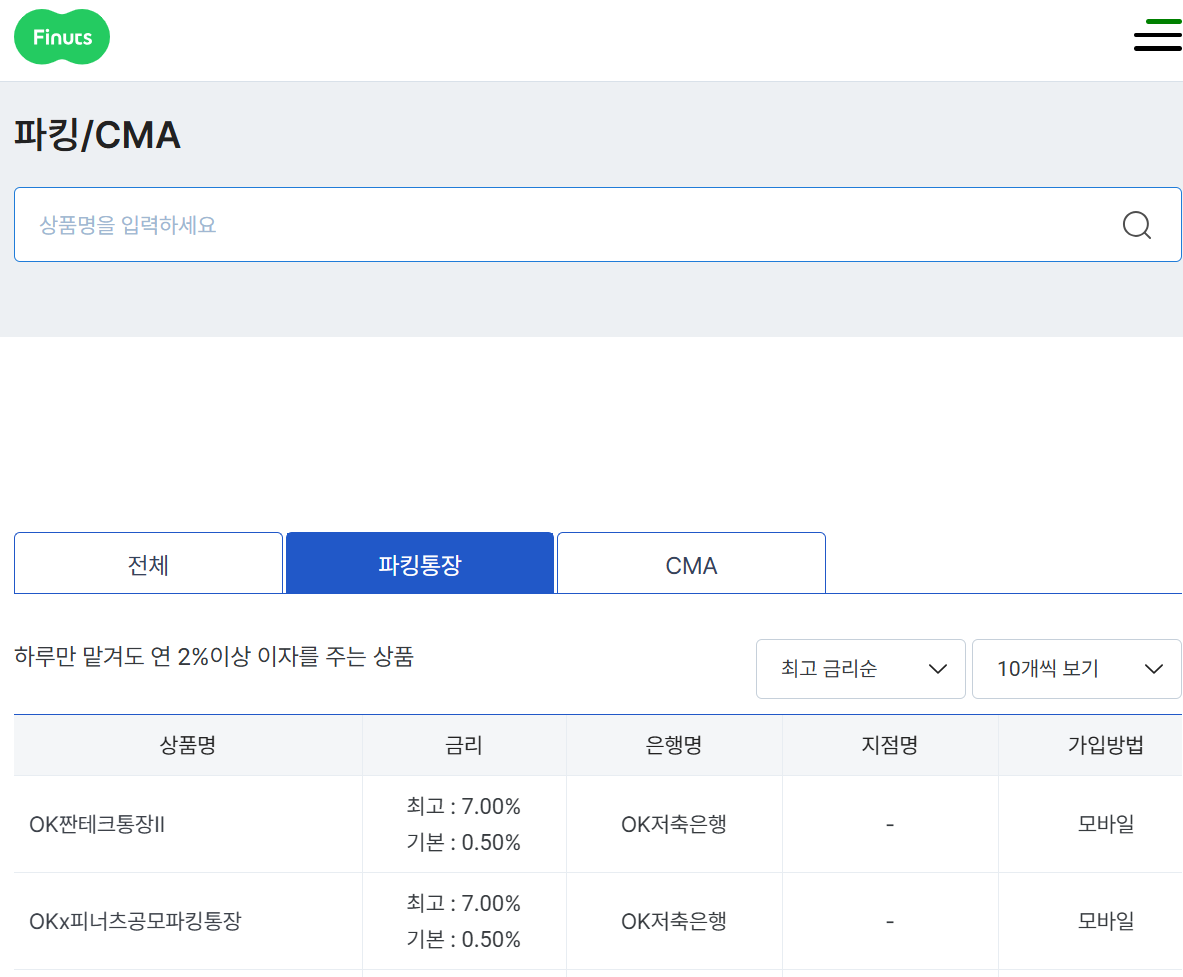Viewport: 1183px width, 977px height.
Task: Click the Finuts logo
Action: [x=62, y=37]
